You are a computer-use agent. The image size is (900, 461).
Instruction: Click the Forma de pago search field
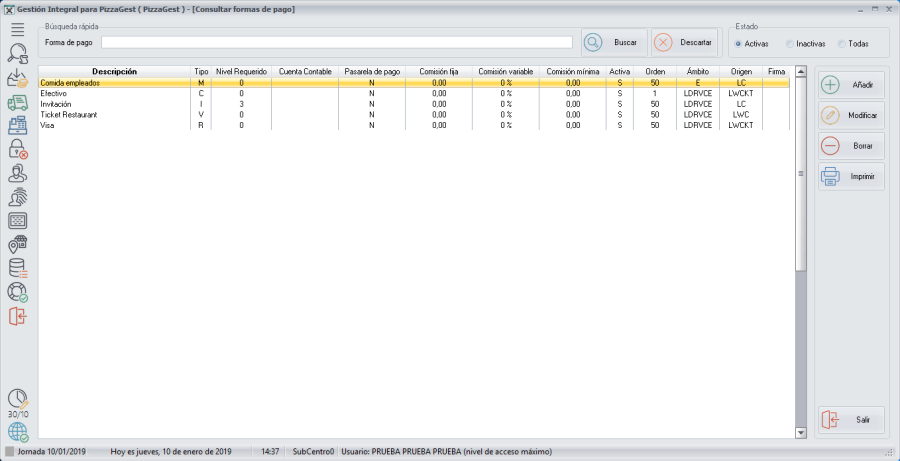[336, 43]
